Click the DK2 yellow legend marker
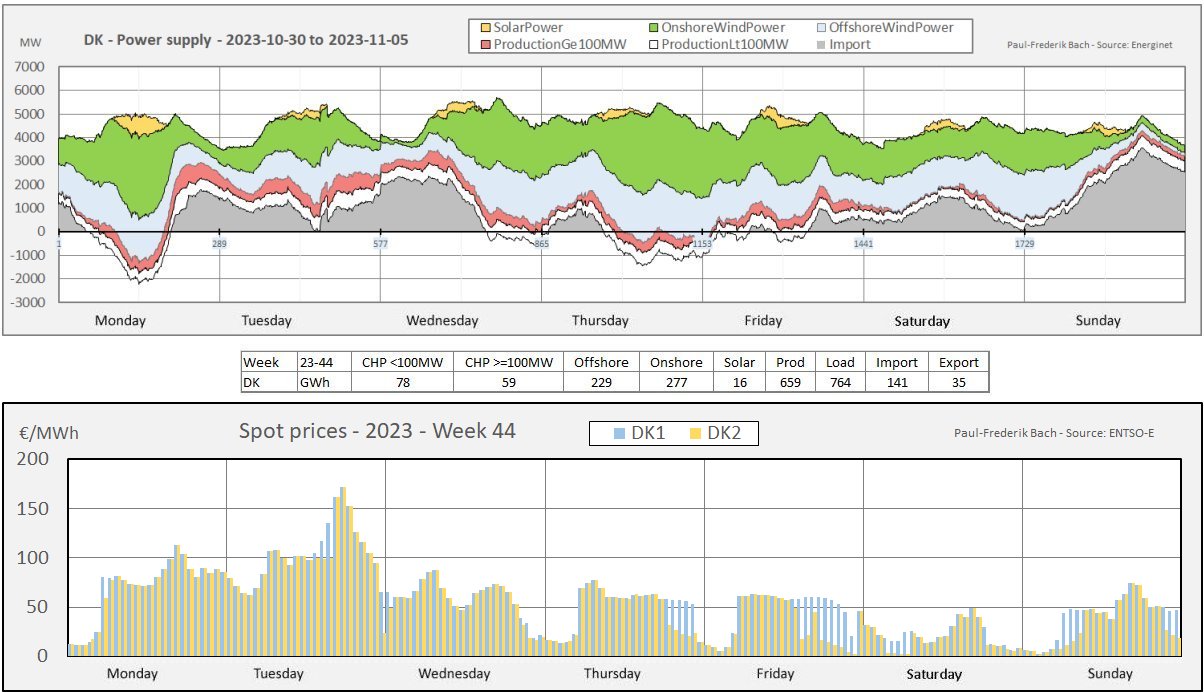Screen dimensions: 1204x692 (691, 433)
